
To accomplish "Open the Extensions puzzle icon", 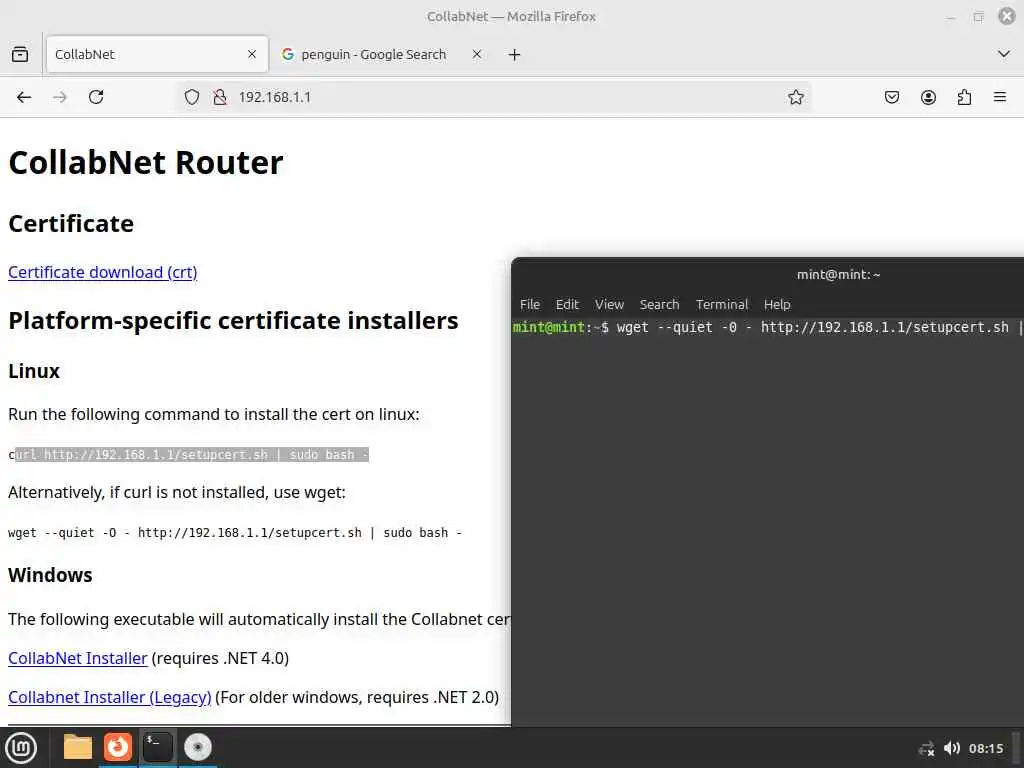I will click(964, 97).
